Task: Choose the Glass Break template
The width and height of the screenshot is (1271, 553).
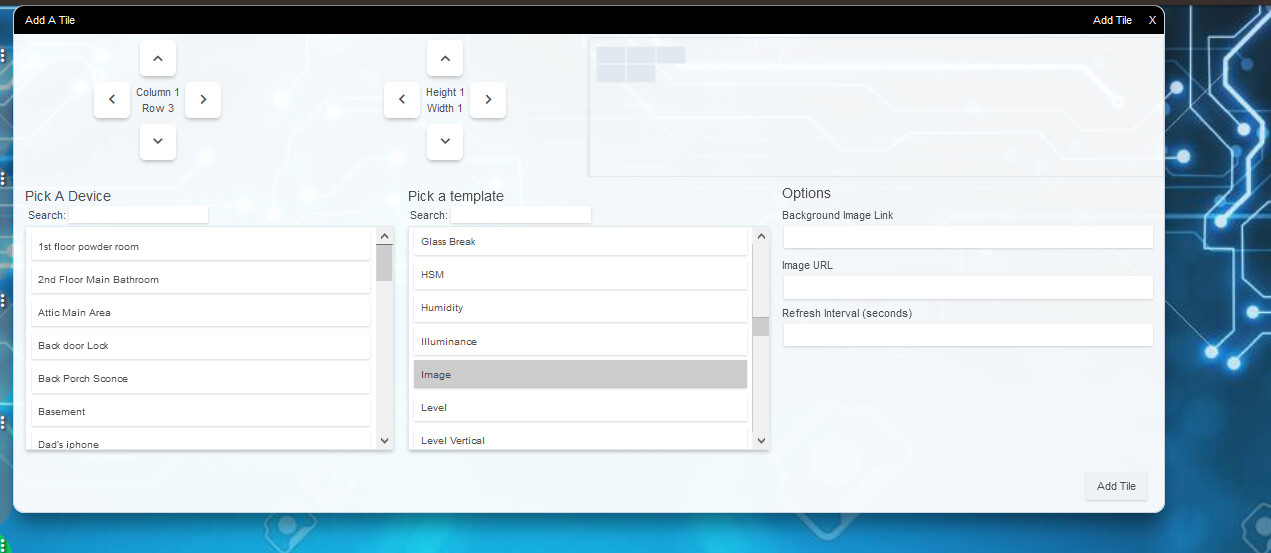Action: [x=580, y=241]
